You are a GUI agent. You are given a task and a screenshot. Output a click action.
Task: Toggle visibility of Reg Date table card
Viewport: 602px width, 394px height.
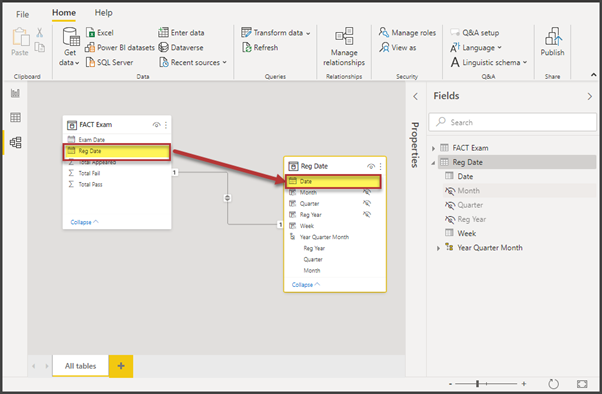[370, 166]
